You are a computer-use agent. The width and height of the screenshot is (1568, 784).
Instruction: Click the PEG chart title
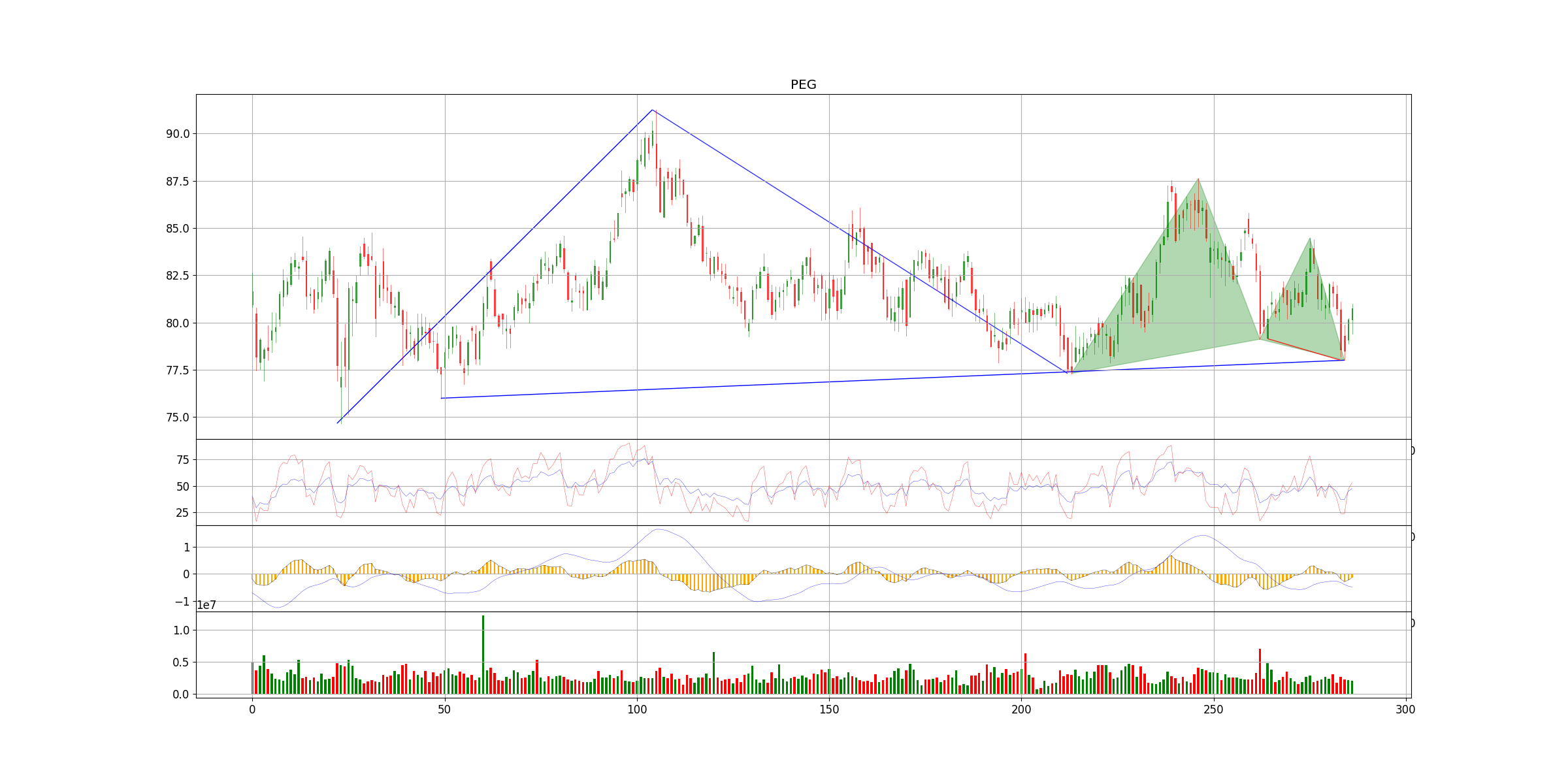point(803,84)
